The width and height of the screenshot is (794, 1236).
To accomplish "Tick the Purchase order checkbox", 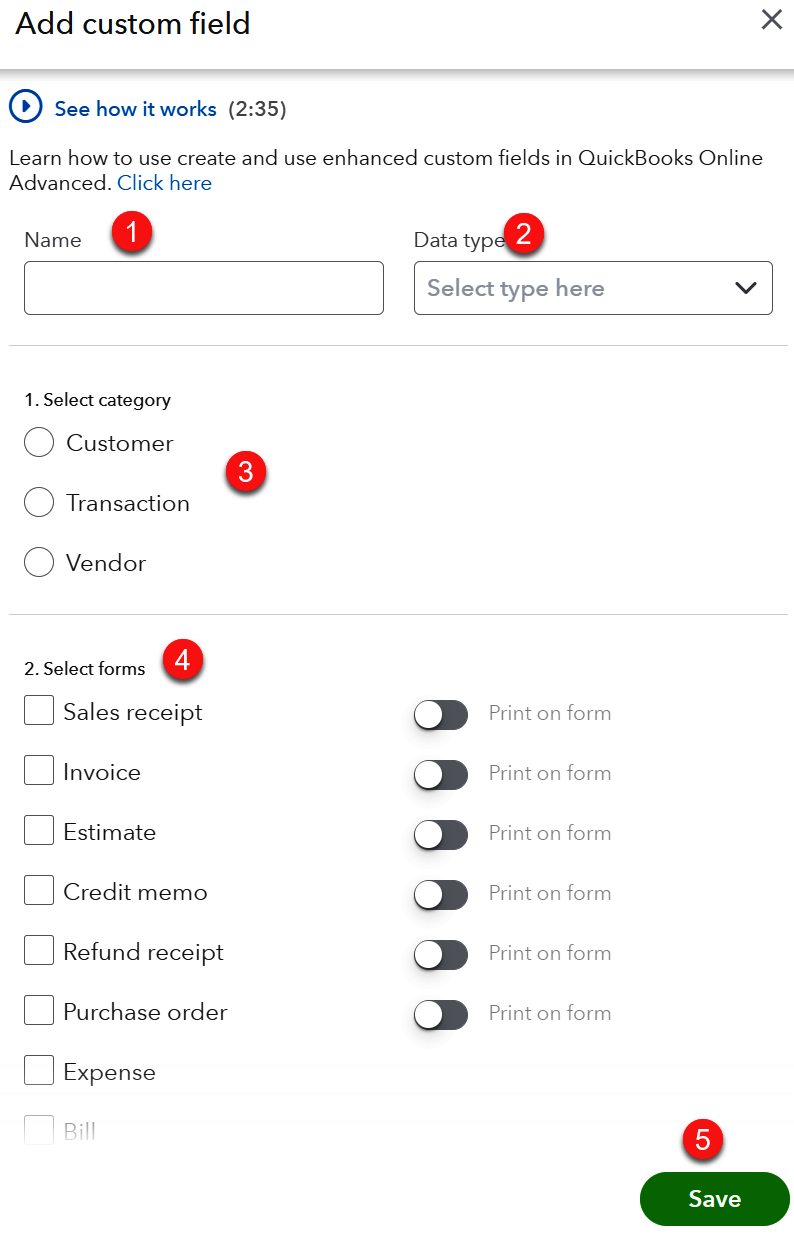I will (x=39, y=1011).
